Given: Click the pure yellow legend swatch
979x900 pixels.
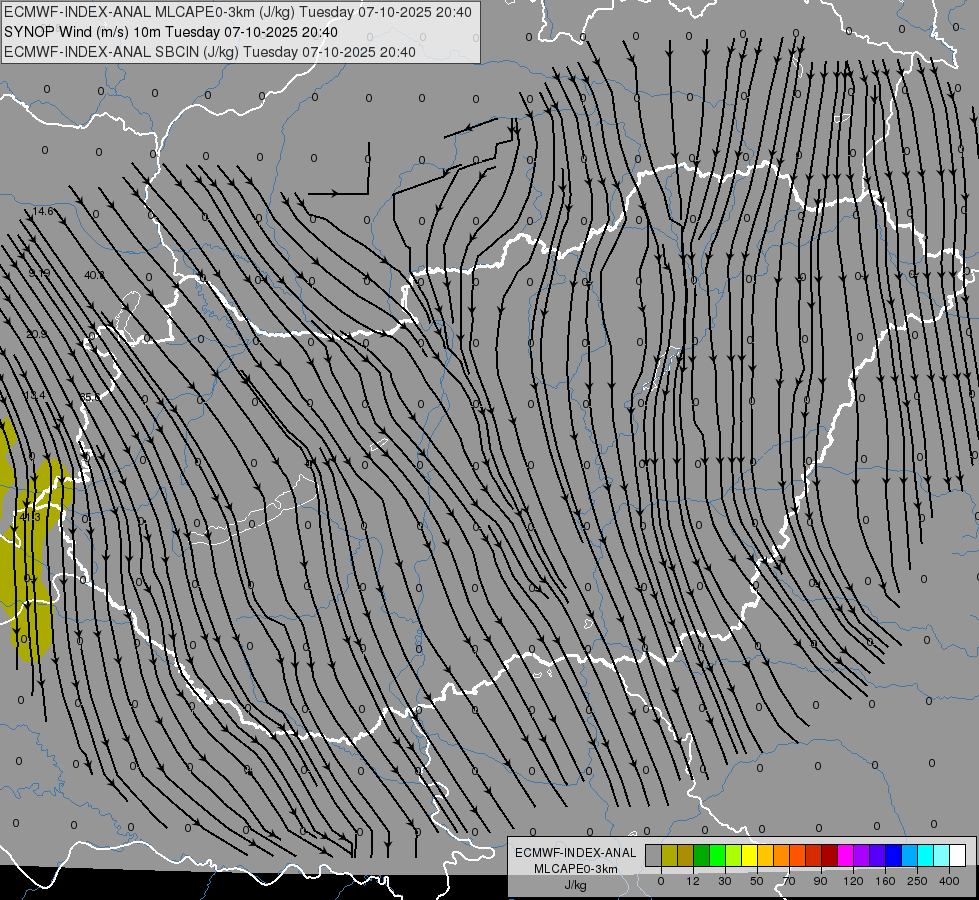Looking at the screenshot, I should click(750, 855).
